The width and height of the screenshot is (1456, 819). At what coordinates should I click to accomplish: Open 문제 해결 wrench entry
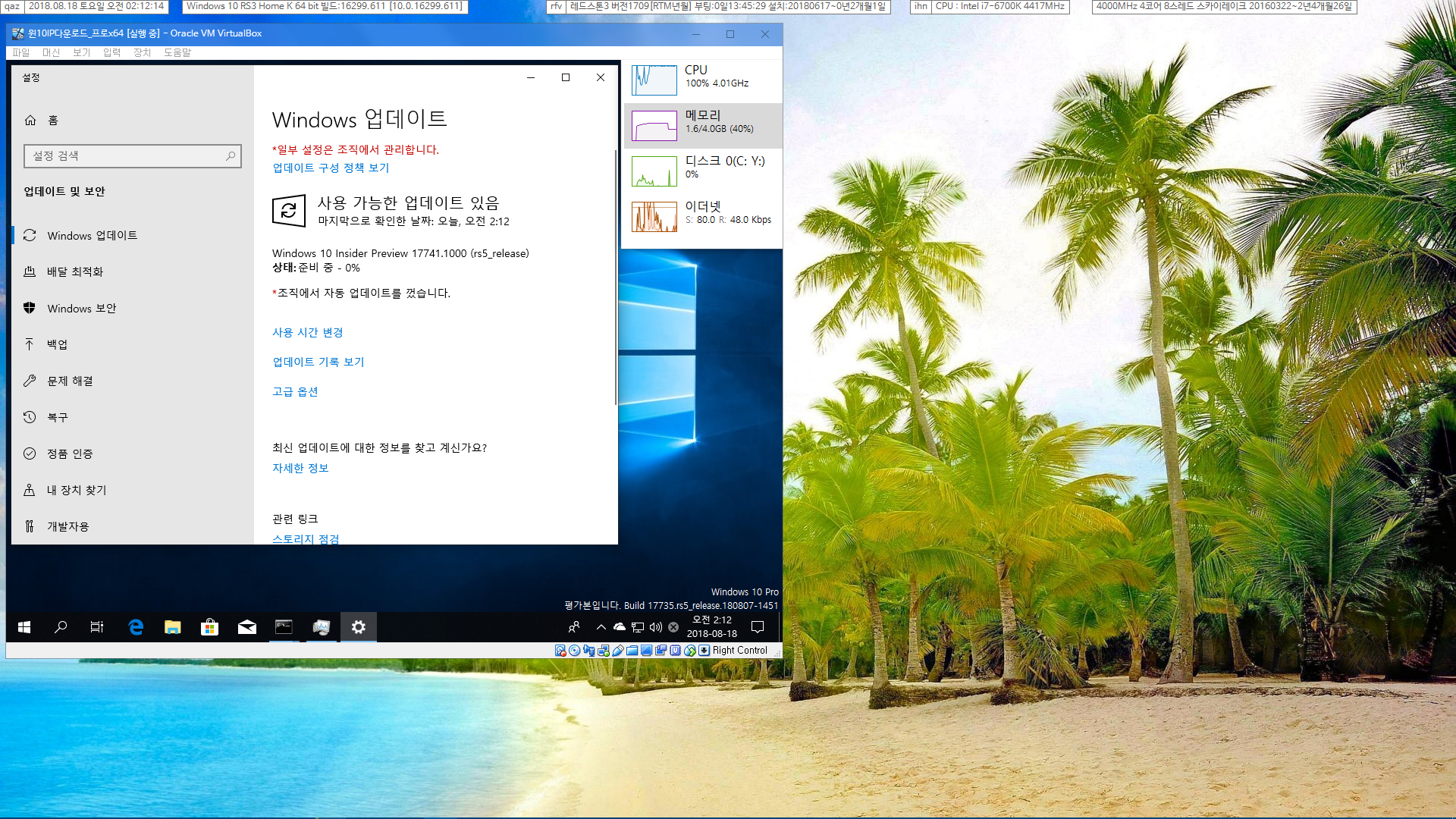(133, 381)
